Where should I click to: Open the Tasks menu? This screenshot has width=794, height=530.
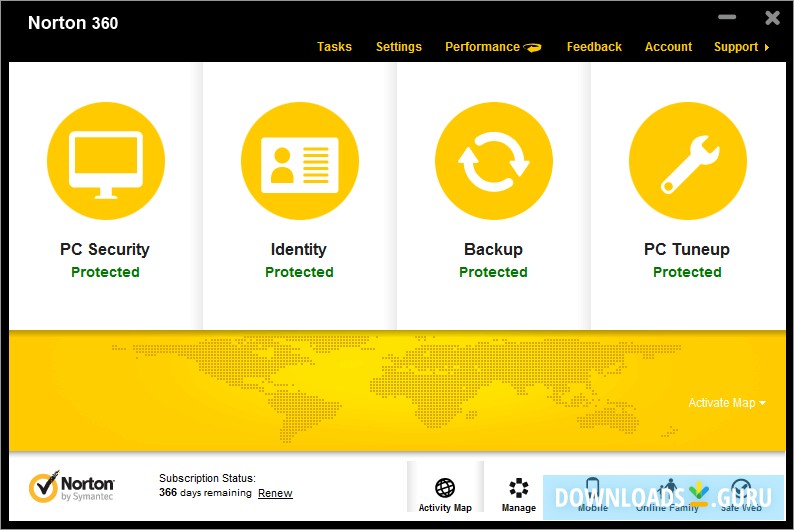pyautogui.click(x=334, y=47)
